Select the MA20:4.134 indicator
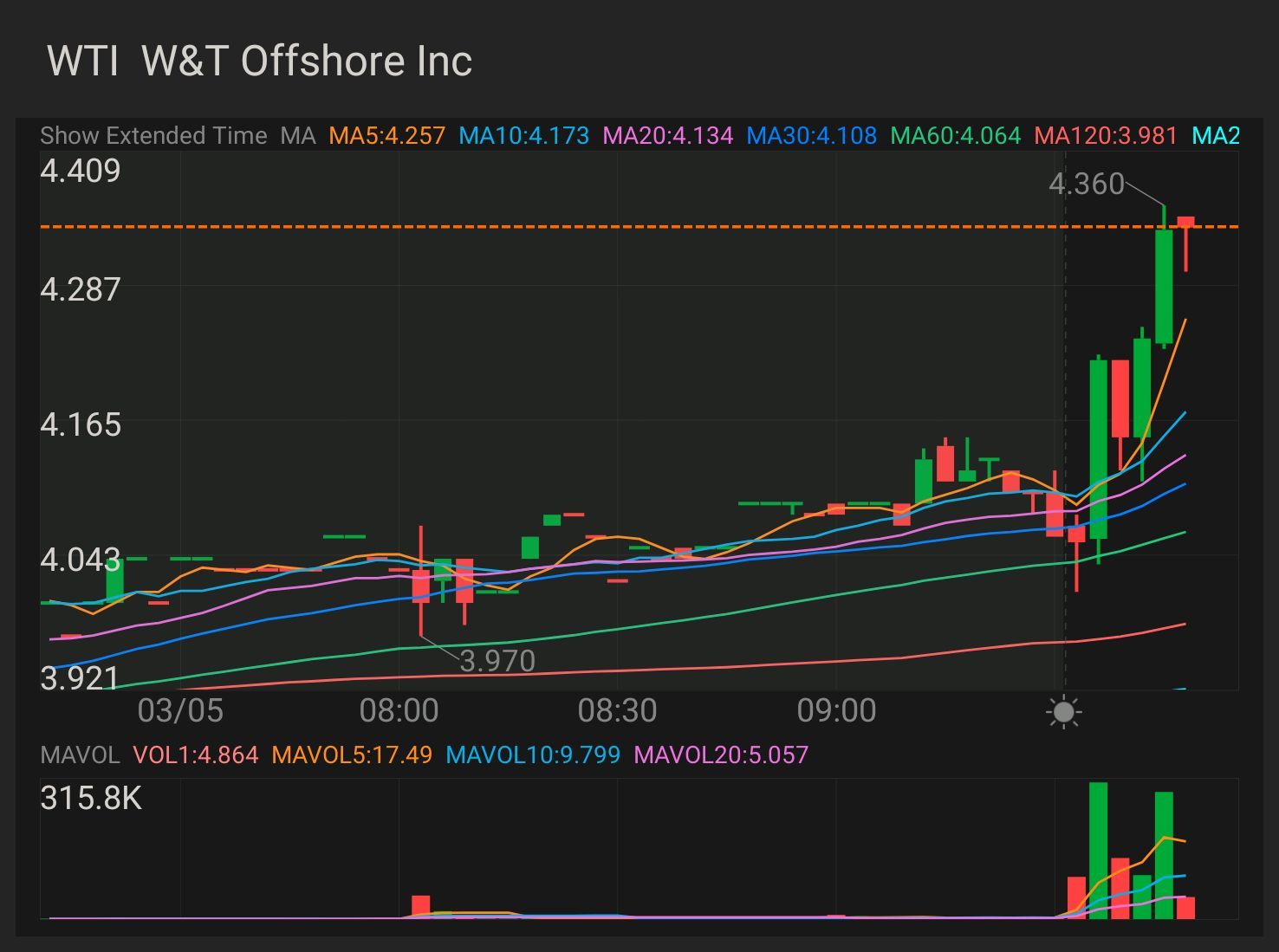 click(x=668, y=136)
